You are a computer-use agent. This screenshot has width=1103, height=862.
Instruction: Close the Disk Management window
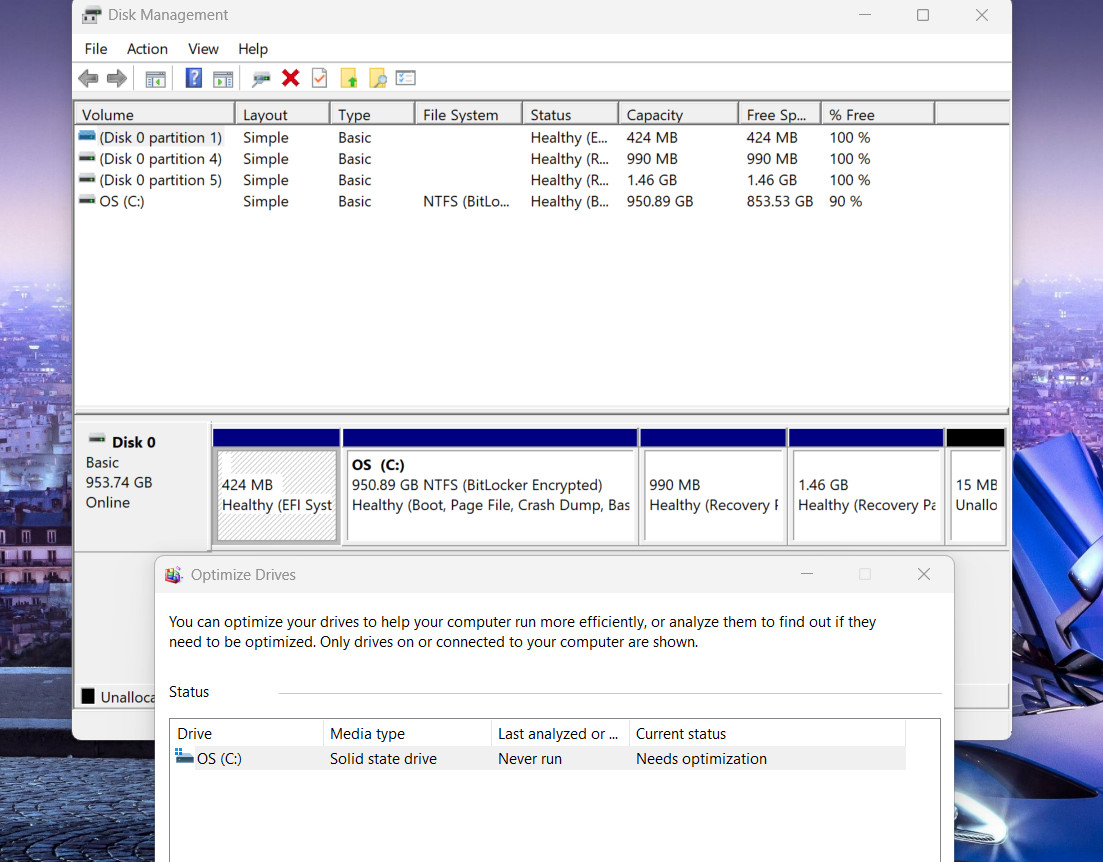point(982,15)
